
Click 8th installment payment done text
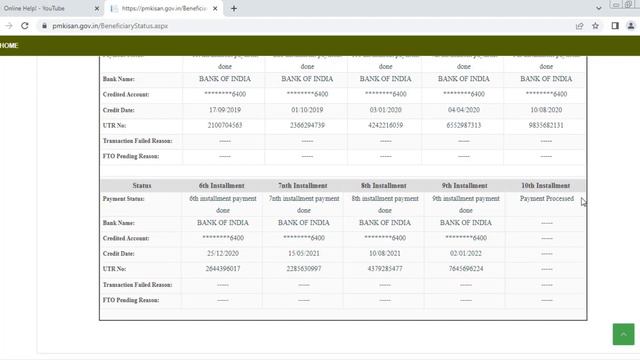[384, 204]
